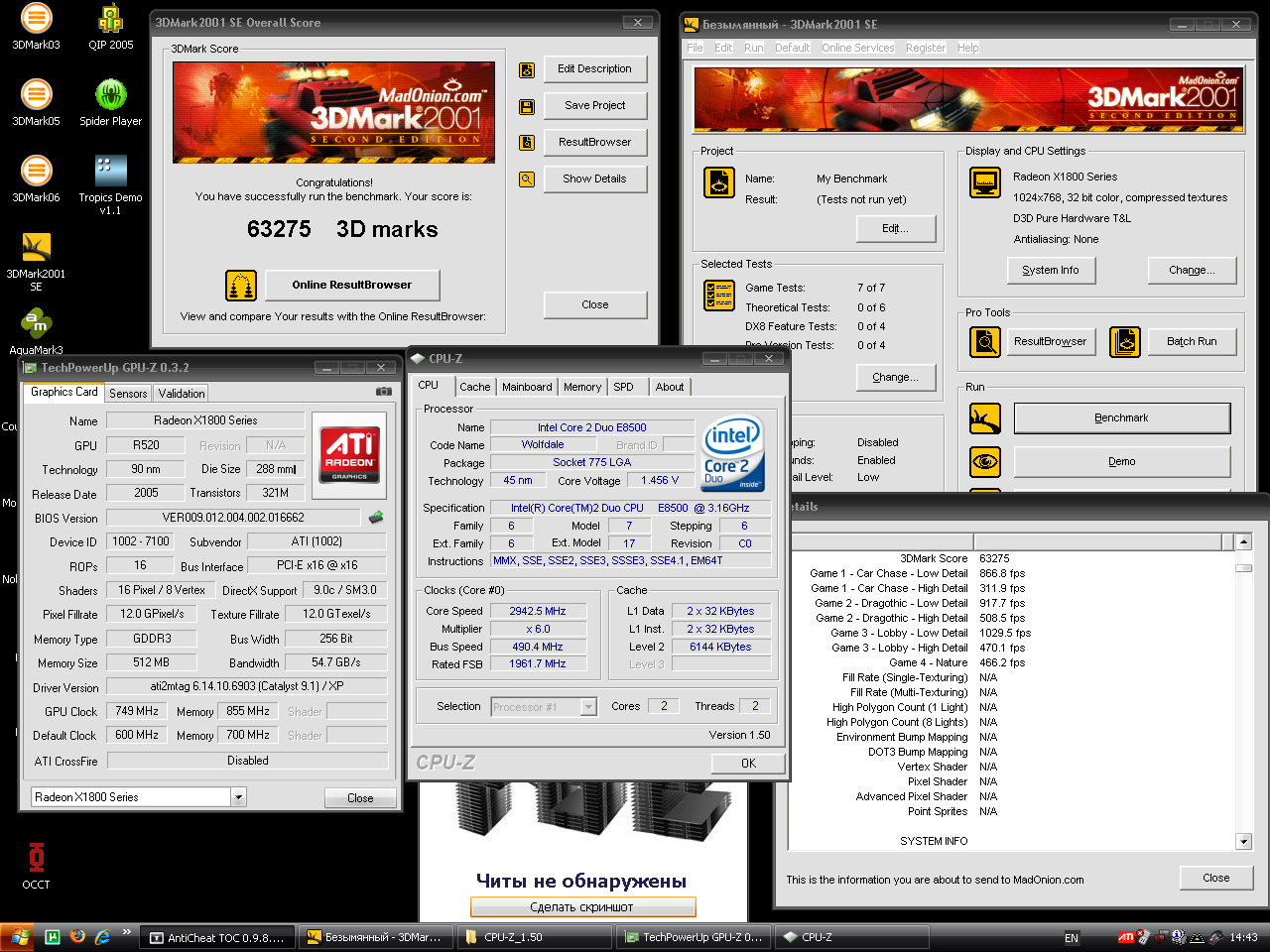
Task: Click the ResultBrowser magnifier icon in Pro Tools
Action: pos(985,342)
